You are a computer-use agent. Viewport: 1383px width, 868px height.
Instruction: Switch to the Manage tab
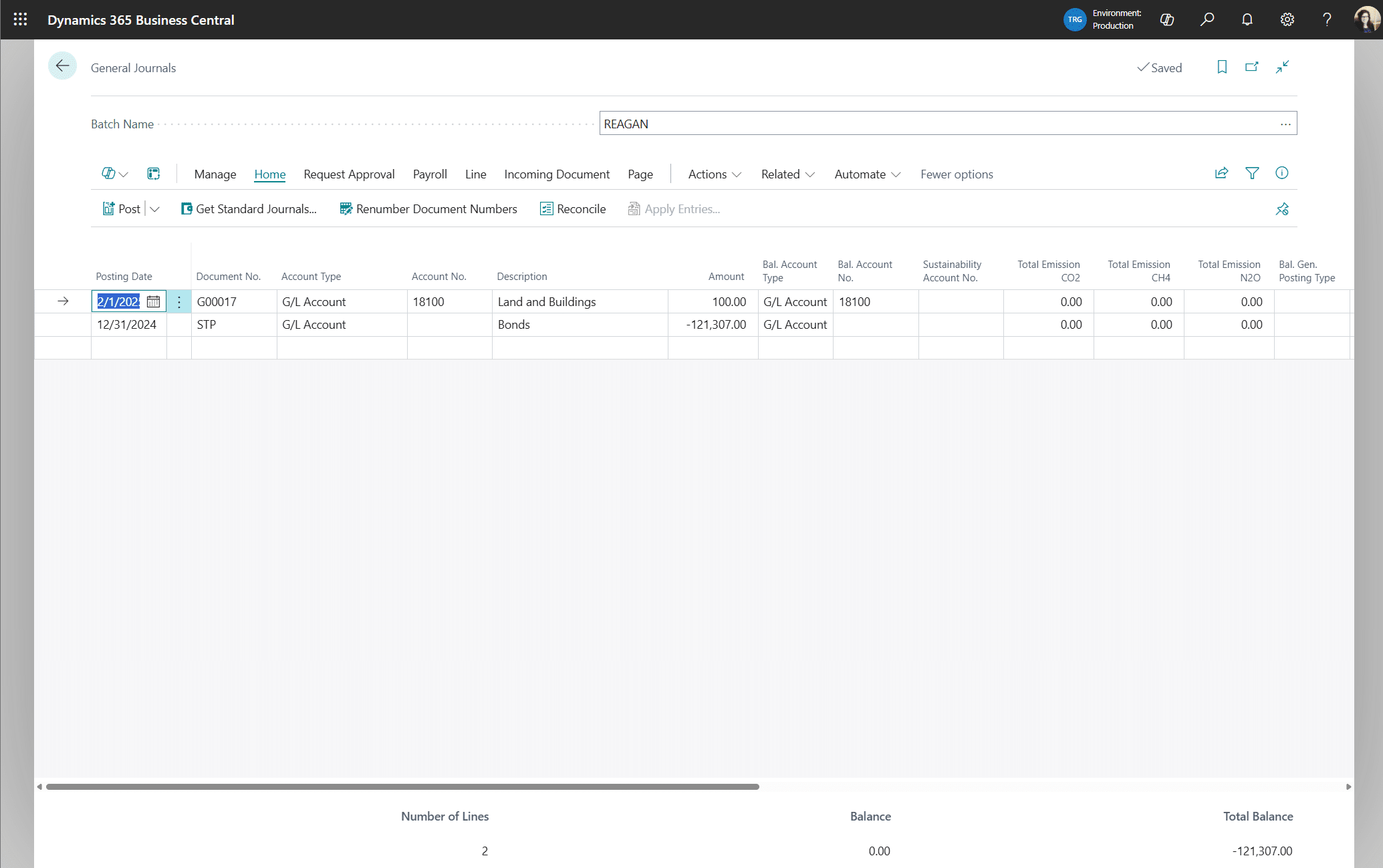[x=215, y=174]
